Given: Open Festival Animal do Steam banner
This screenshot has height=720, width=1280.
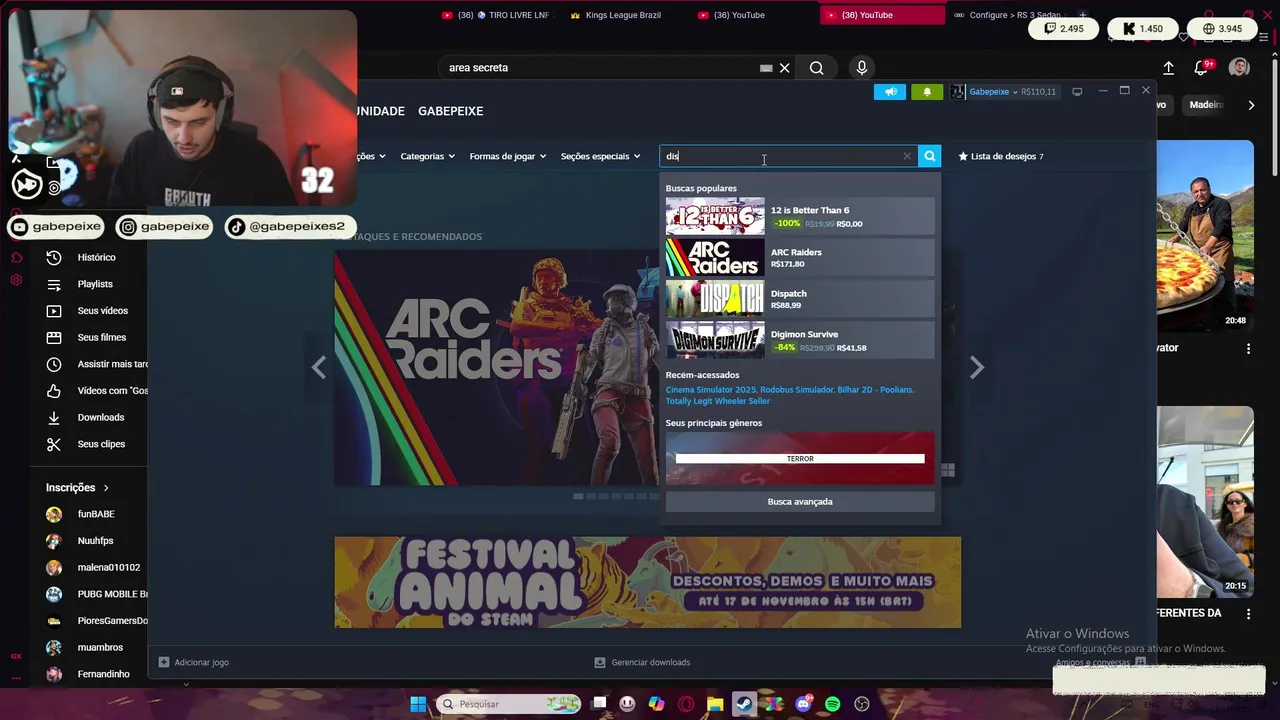Looking at the screenshot, I should tap(648, 582).
